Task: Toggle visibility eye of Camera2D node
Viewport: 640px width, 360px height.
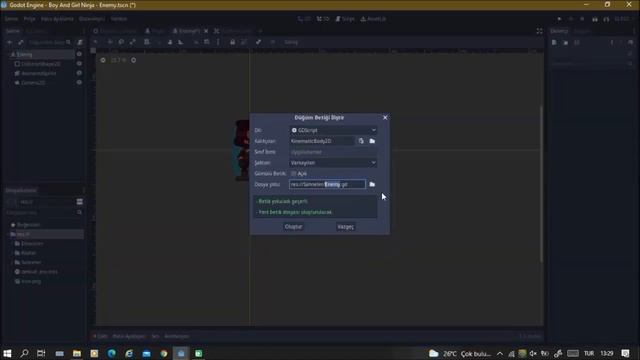Action: click(x=79, y=82)
